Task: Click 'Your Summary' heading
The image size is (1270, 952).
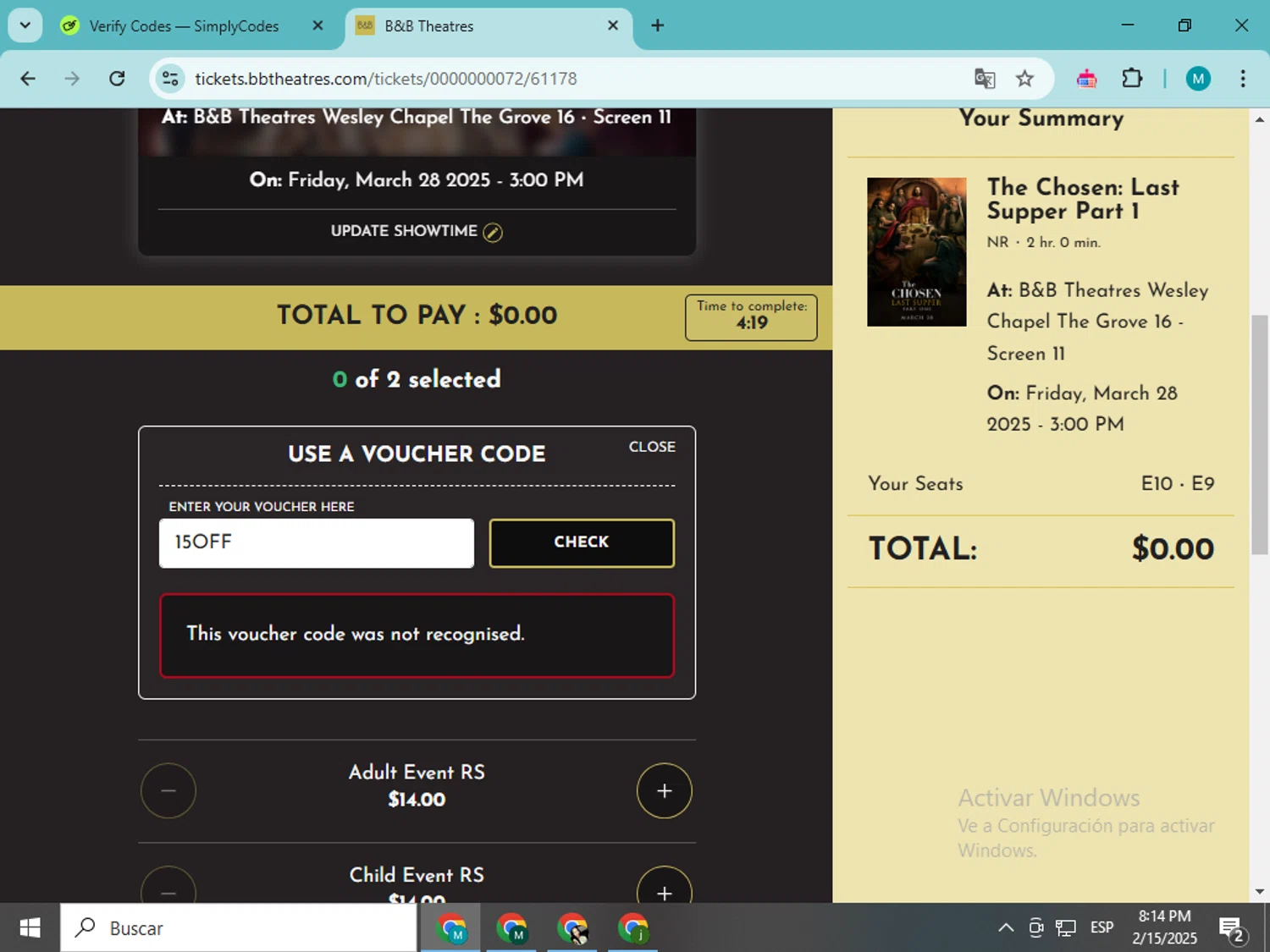Action: pos(1041,118)
